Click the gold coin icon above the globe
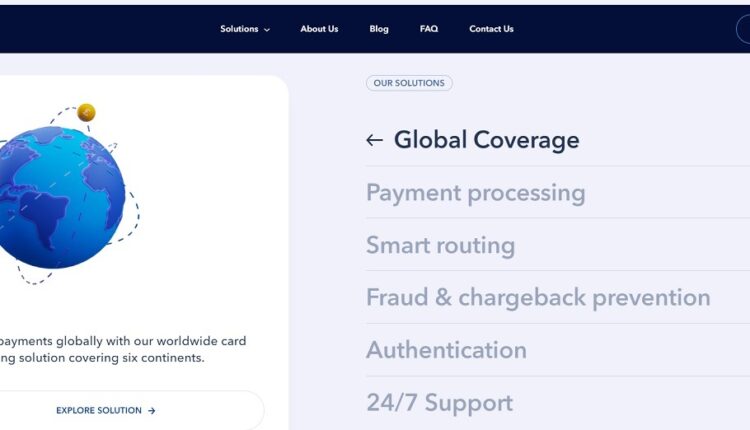 [x=86, y=112]
